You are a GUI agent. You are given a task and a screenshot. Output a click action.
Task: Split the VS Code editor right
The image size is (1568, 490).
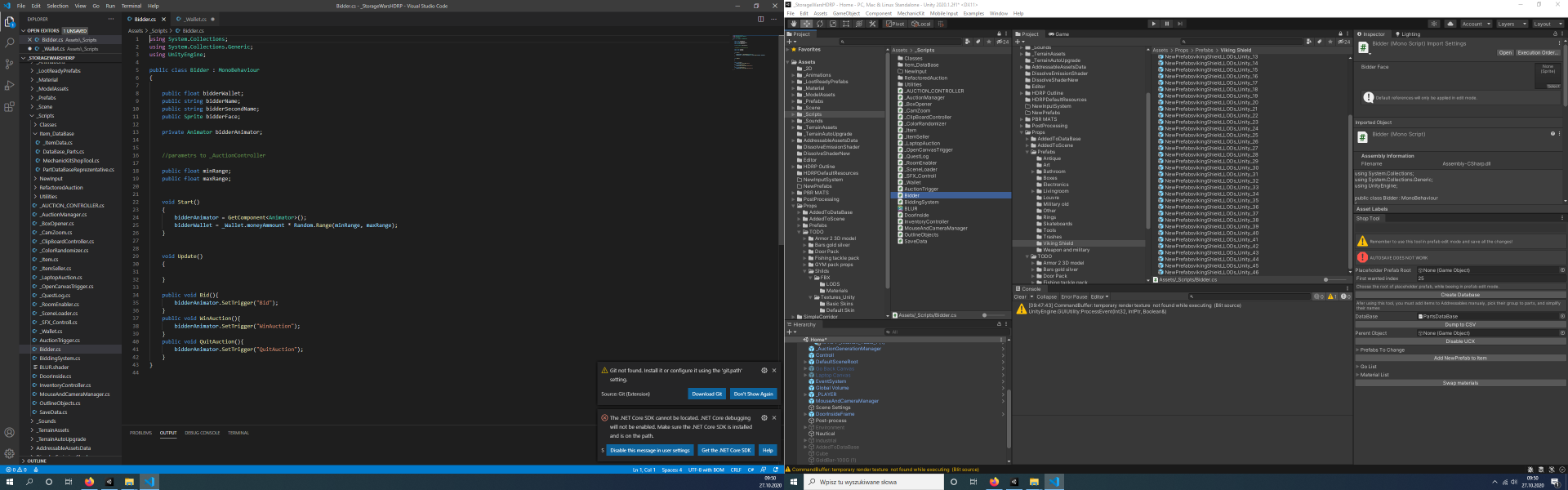(760, 19)
